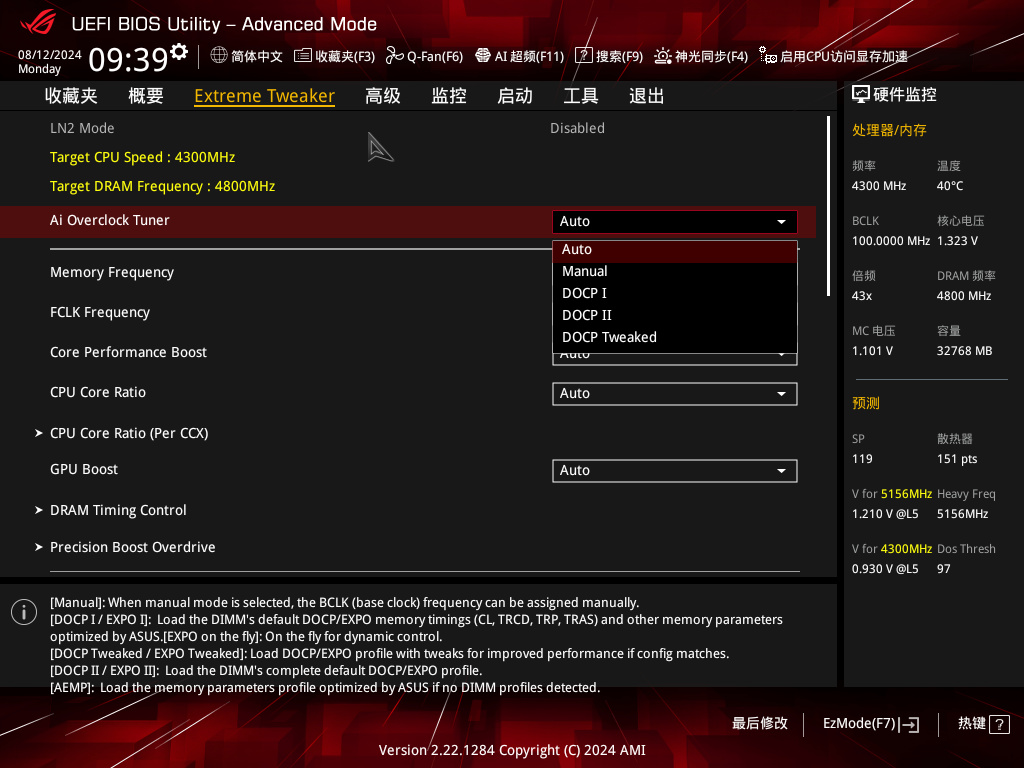Click the 100.0000 MHz BCLK value

[891, 241]
